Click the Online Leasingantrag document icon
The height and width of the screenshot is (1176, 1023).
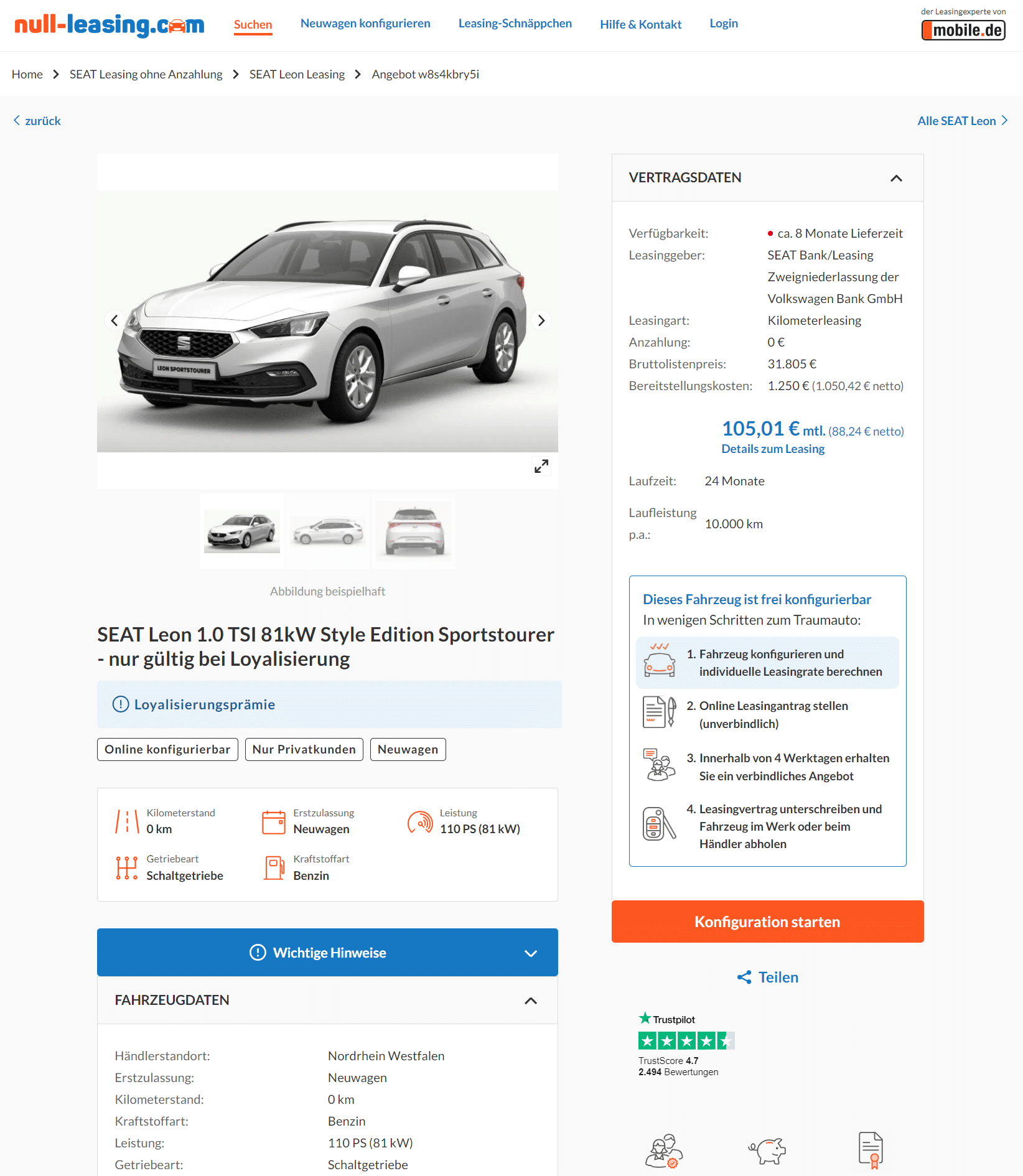coord(660,712)
